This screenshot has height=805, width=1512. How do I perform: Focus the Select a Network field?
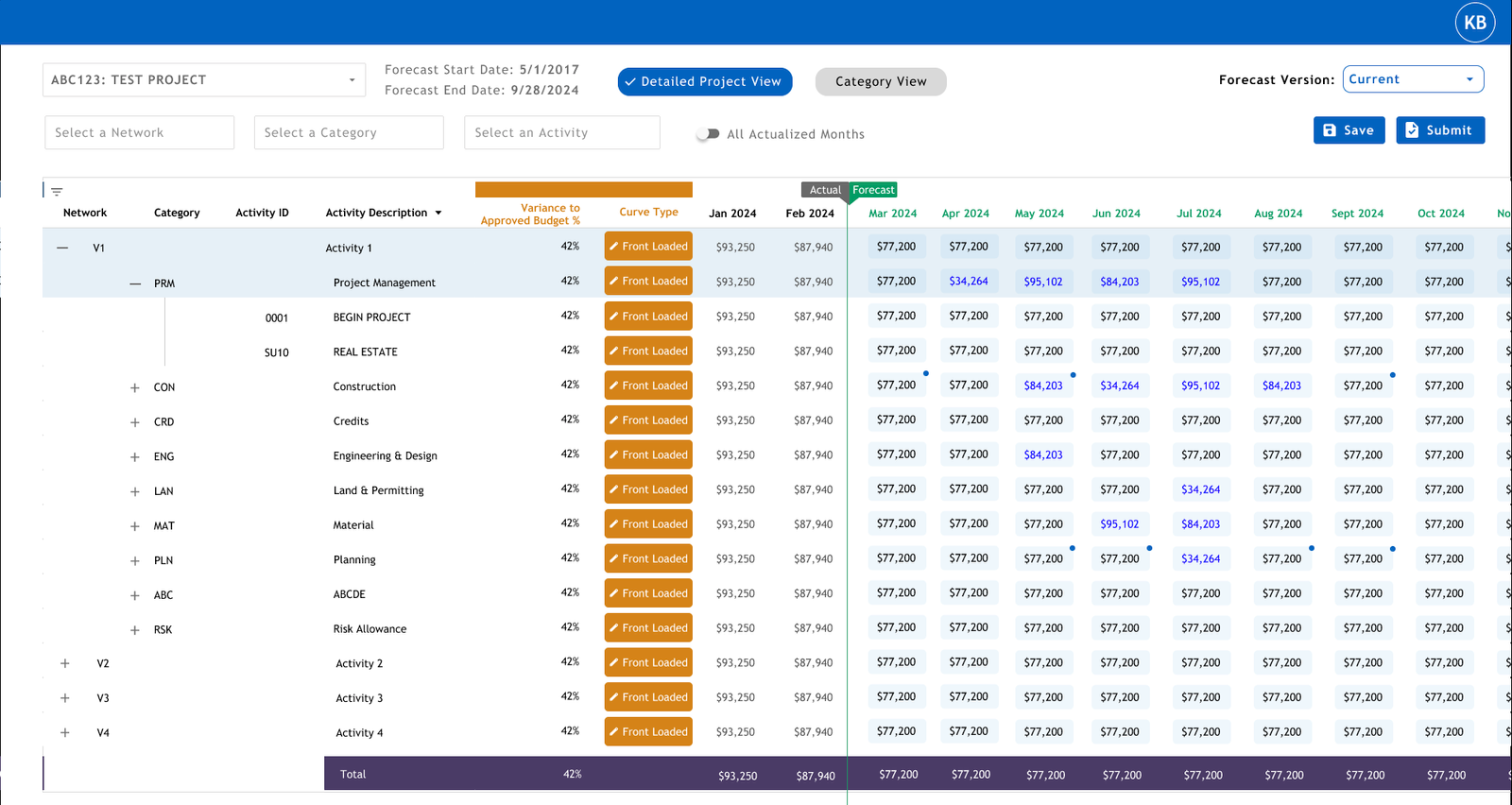pyautogui.click(x=139, y=133)
